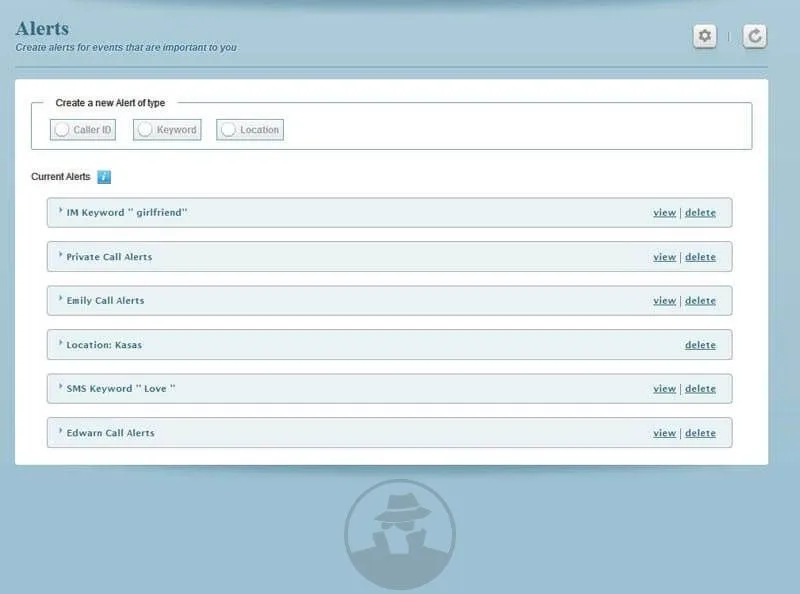This screenshot has height=594, width=800.
Task: Expand the Private Call Alerts row
Action: (x=60, y=255)
